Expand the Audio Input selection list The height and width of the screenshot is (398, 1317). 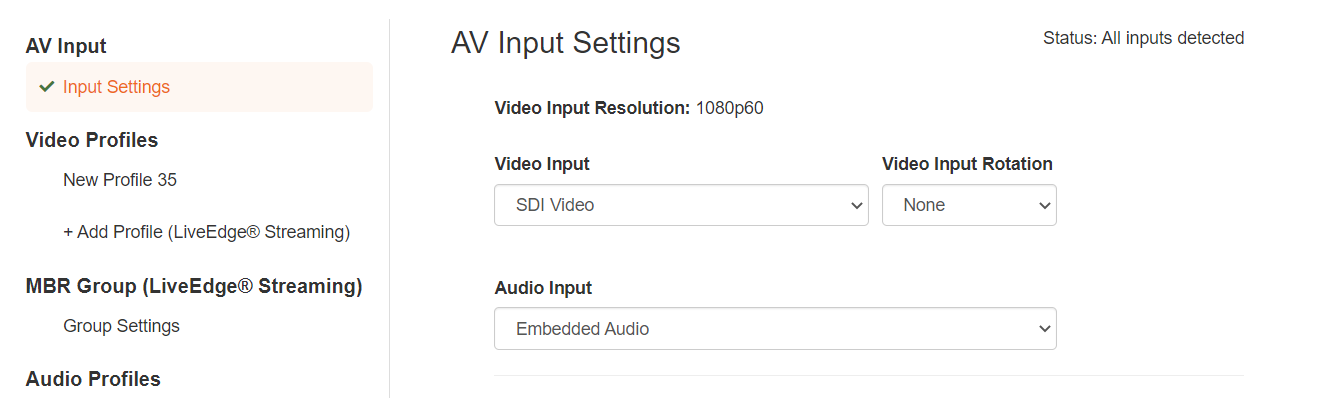pyautogui.click(x=775, y=329)
